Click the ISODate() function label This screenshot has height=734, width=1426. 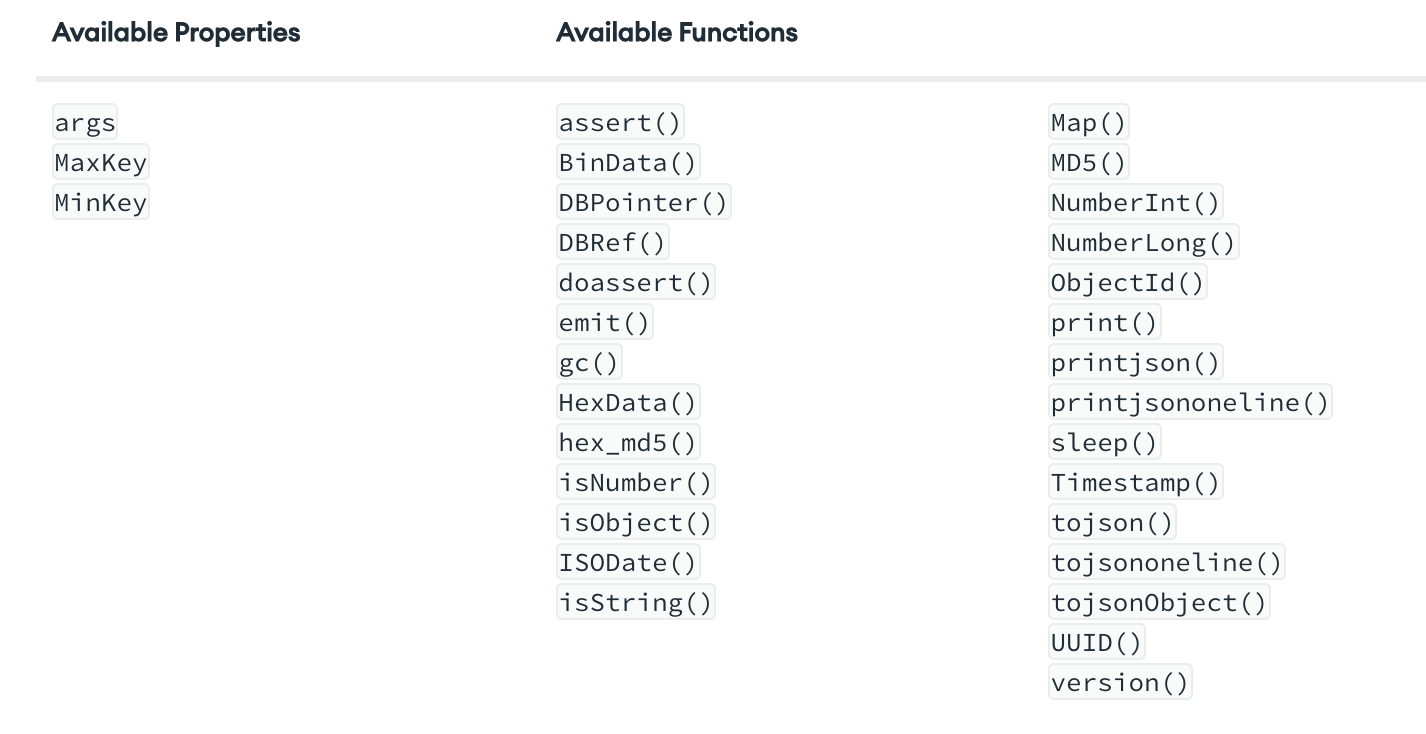pos(628,563)
